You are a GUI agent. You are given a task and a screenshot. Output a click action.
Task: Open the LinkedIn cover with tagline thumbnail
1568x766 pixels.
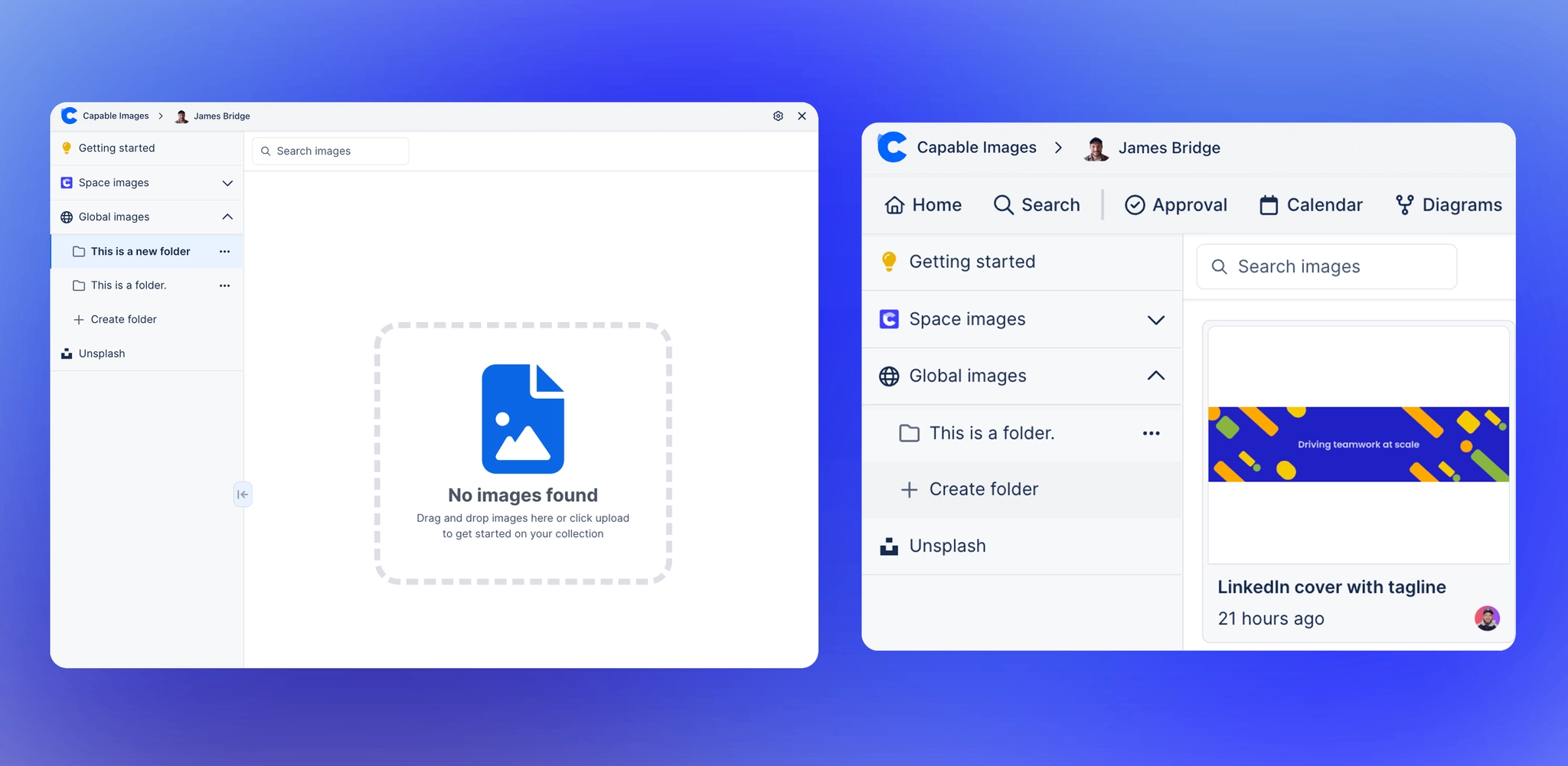point(1357,445)
